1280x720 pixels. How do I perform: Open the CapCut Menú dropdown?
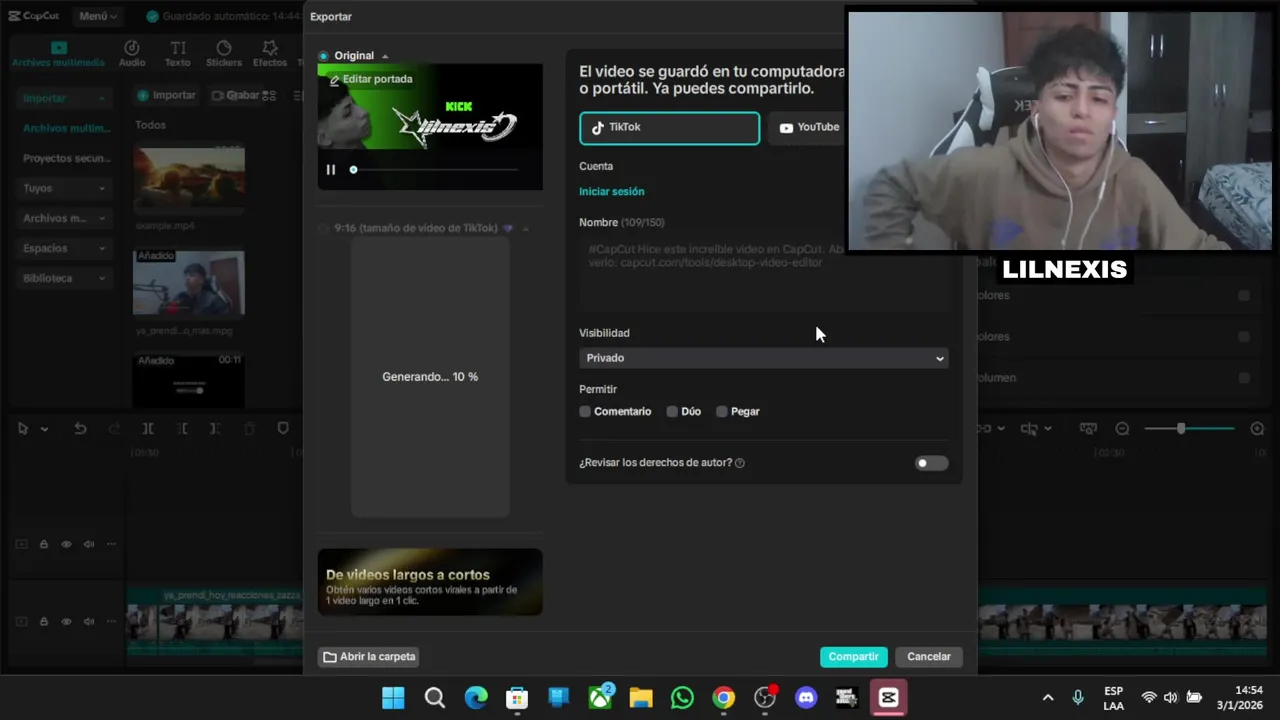coord(97,16)
